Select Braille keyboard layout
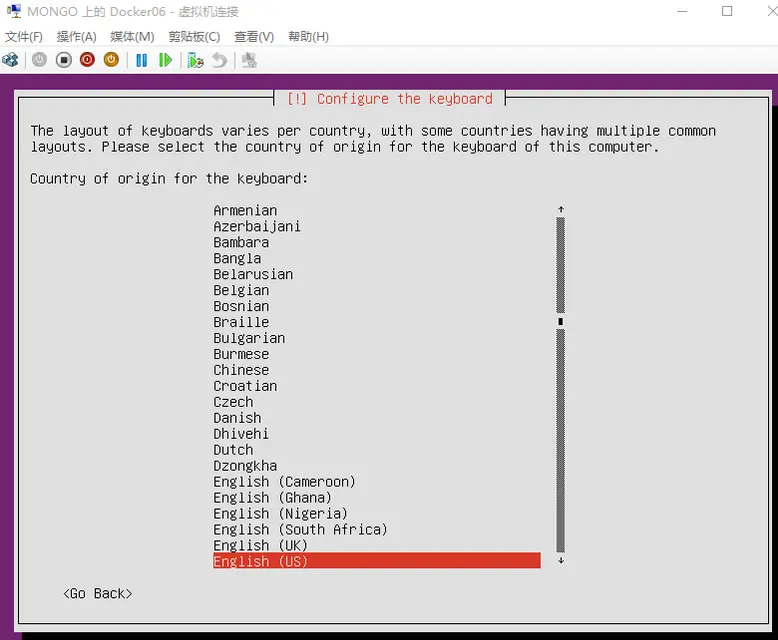This screenshot has width=778, height=640. pos(241,322)
